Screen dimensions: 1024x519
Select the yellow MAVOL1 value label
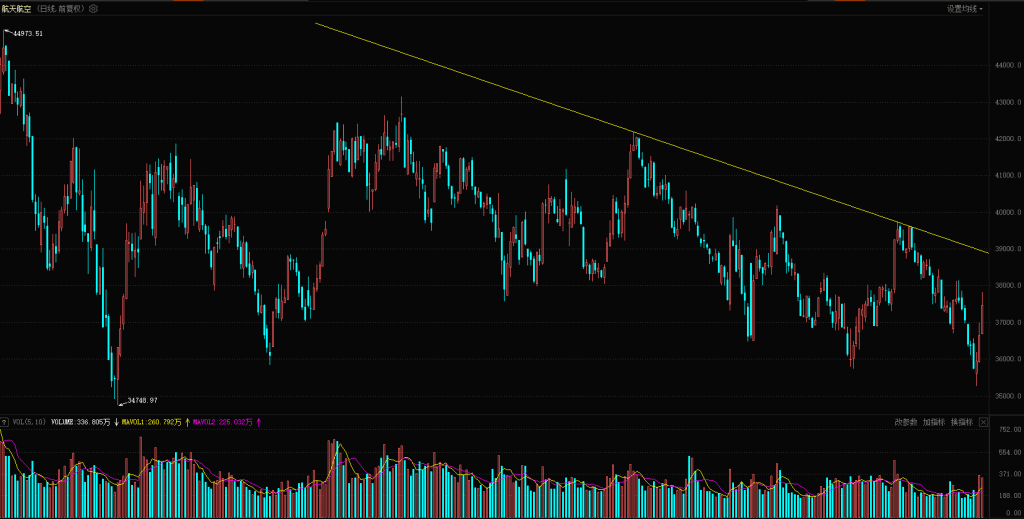click(x=151, y=423)
